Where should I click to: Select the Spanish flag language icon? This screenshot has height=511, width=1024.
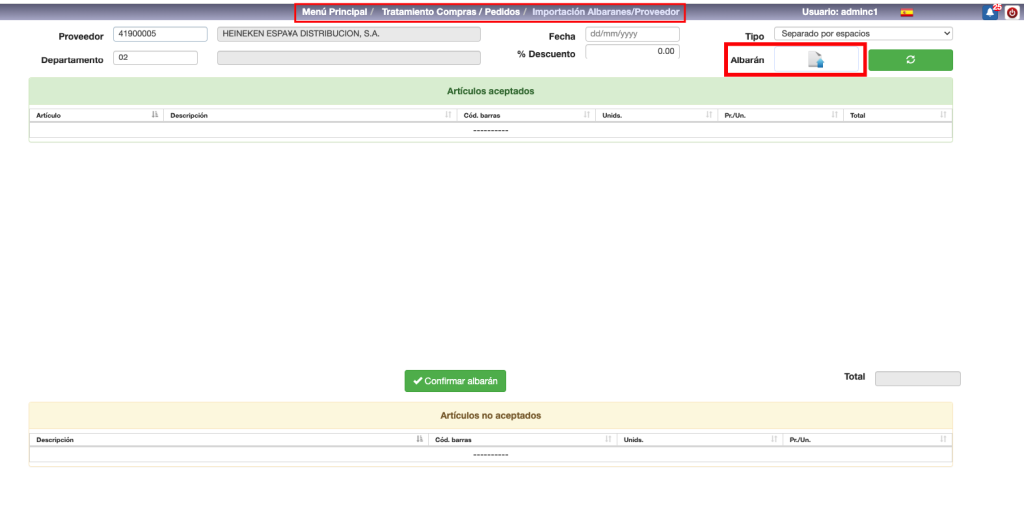[907, 12]
